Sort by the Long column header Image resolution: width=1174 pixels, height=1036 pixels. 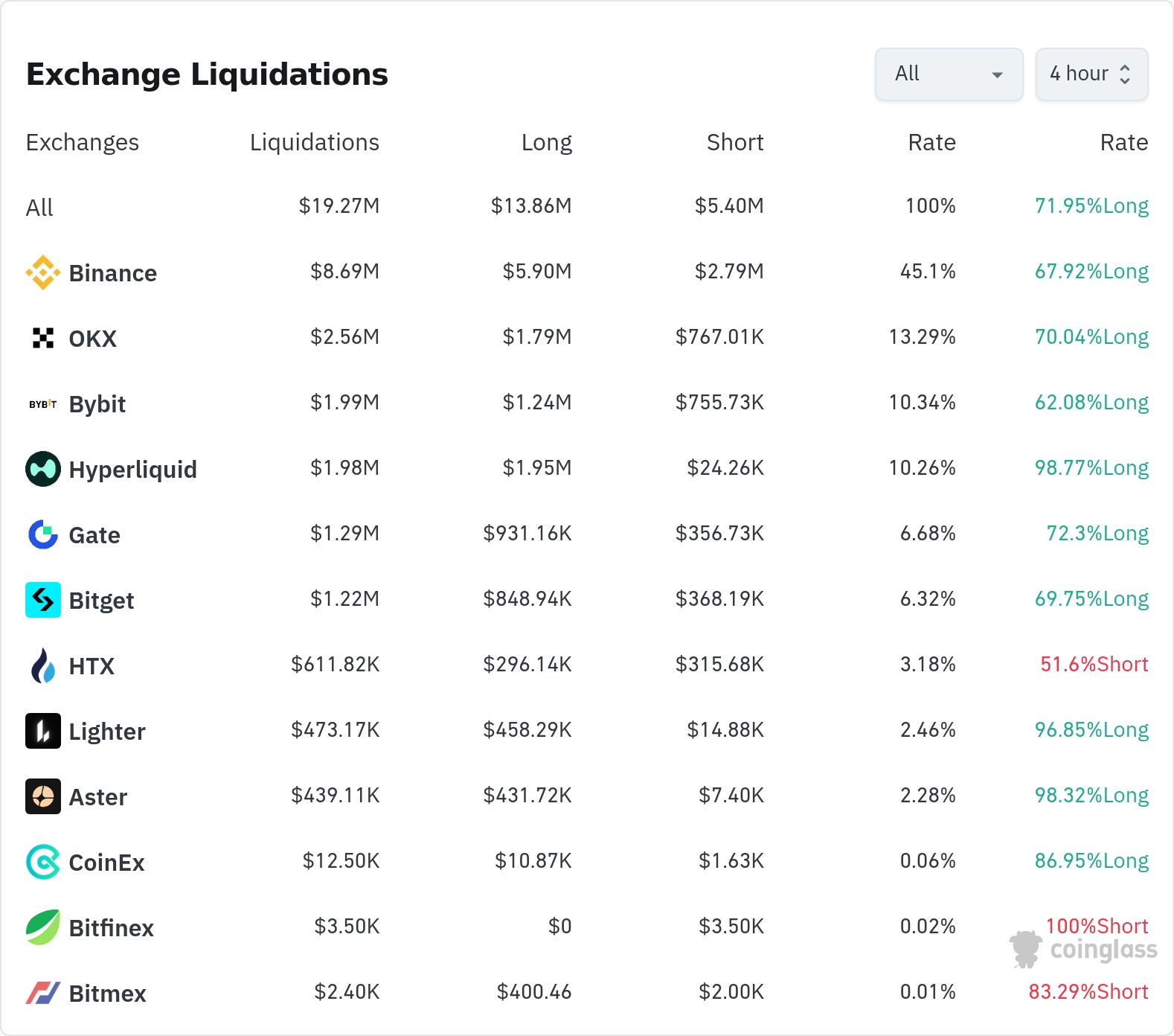click(x=546, y=142)
